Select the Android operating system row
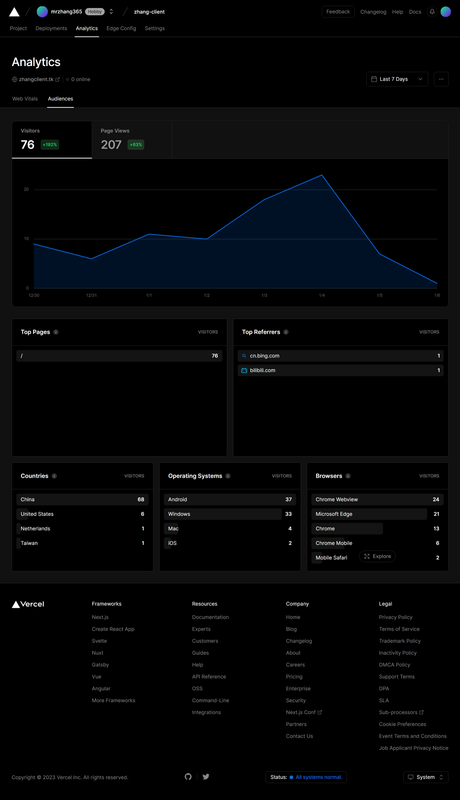The width and height of the screenshot is (460, 800). tap(230, 499)
